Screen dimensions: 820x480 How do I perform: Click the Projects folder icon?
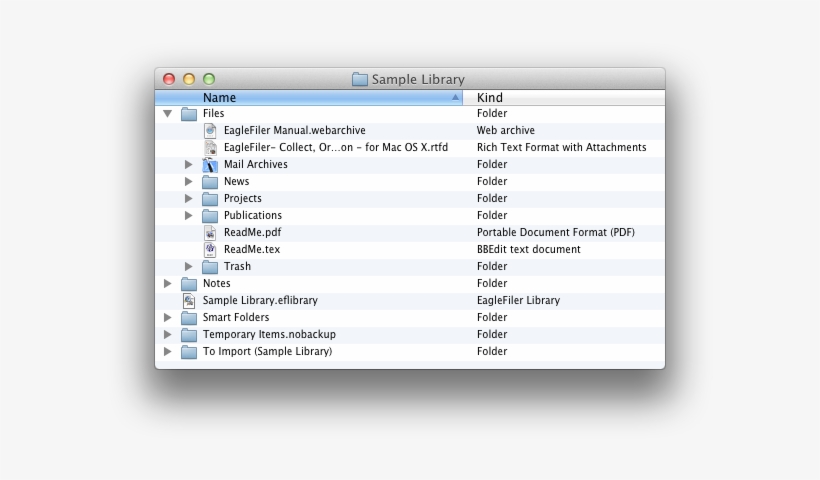point(210,199)
